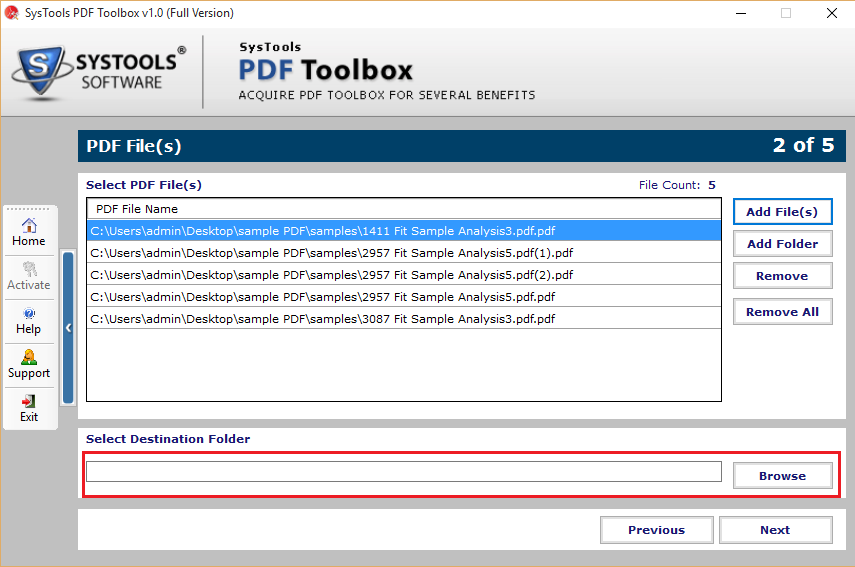Select 2957 Fit Sample Analysis5.pdf(2).pdf row

tap(404, 274)
